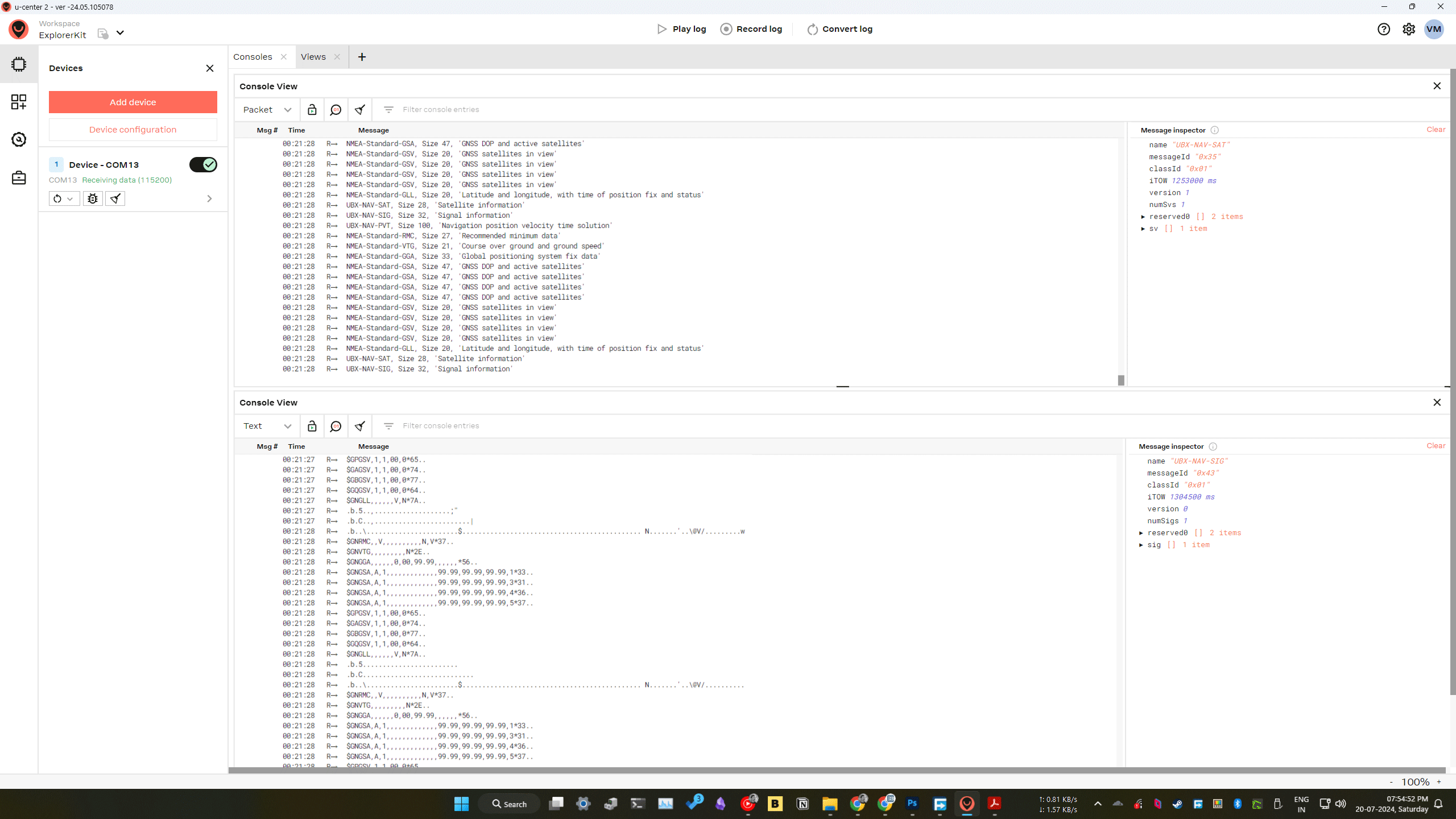This screenshot has height=819, width=1456.
Task: Click the workspace save icon next to ExplorerKit
Action: (103, 34)
